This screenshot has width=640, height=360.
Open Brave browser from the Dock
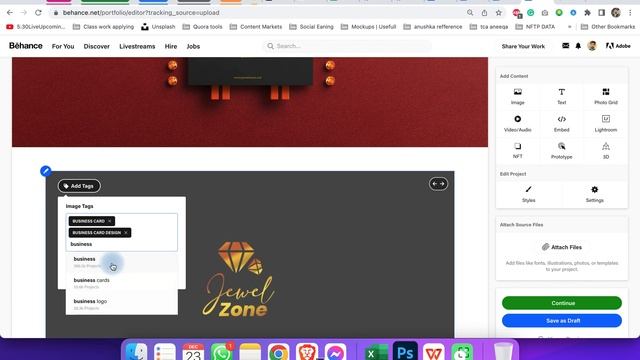click(x=307, y=352)
